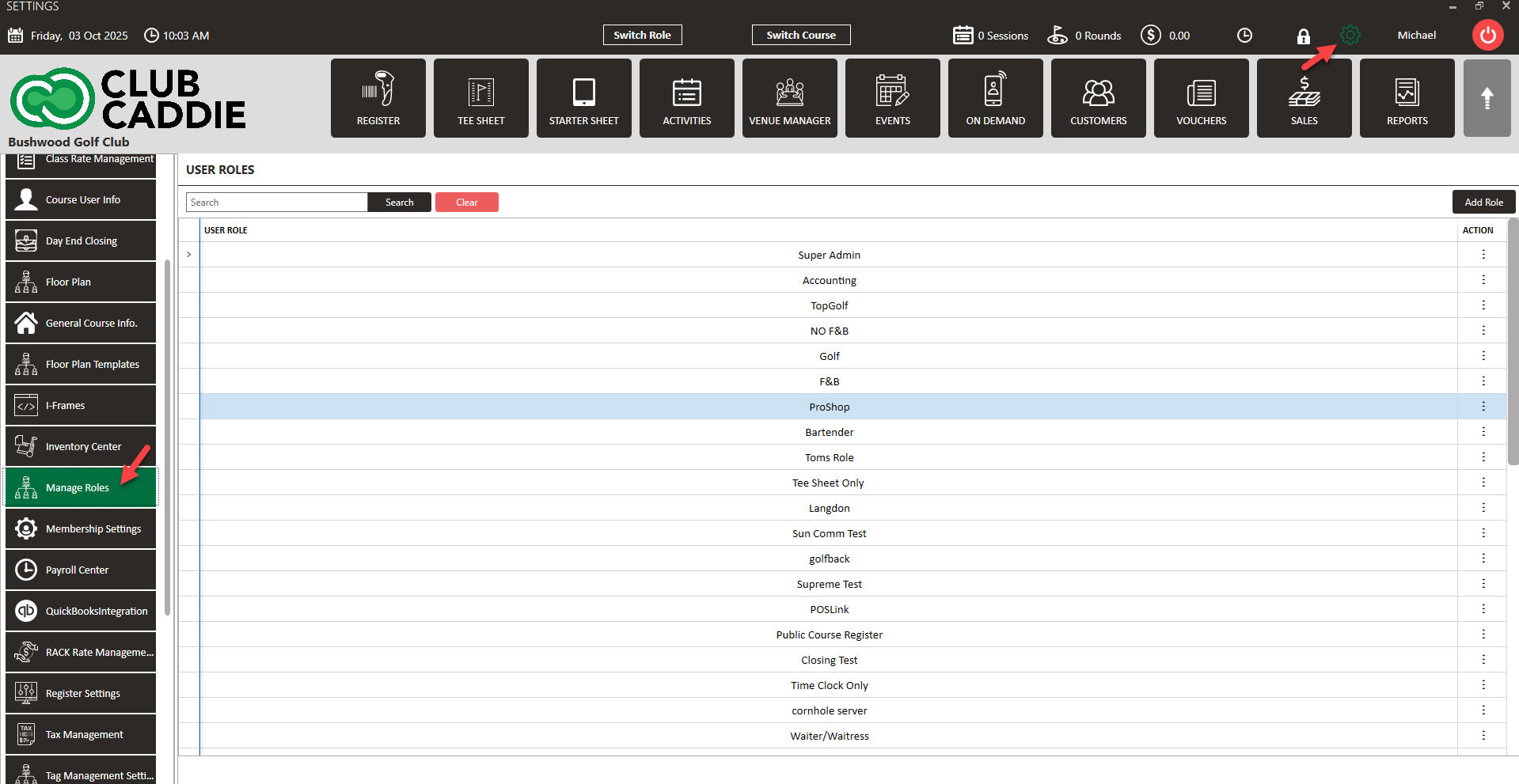Open the Venue Manager module

pyautogui.click(x=789, y=98)
